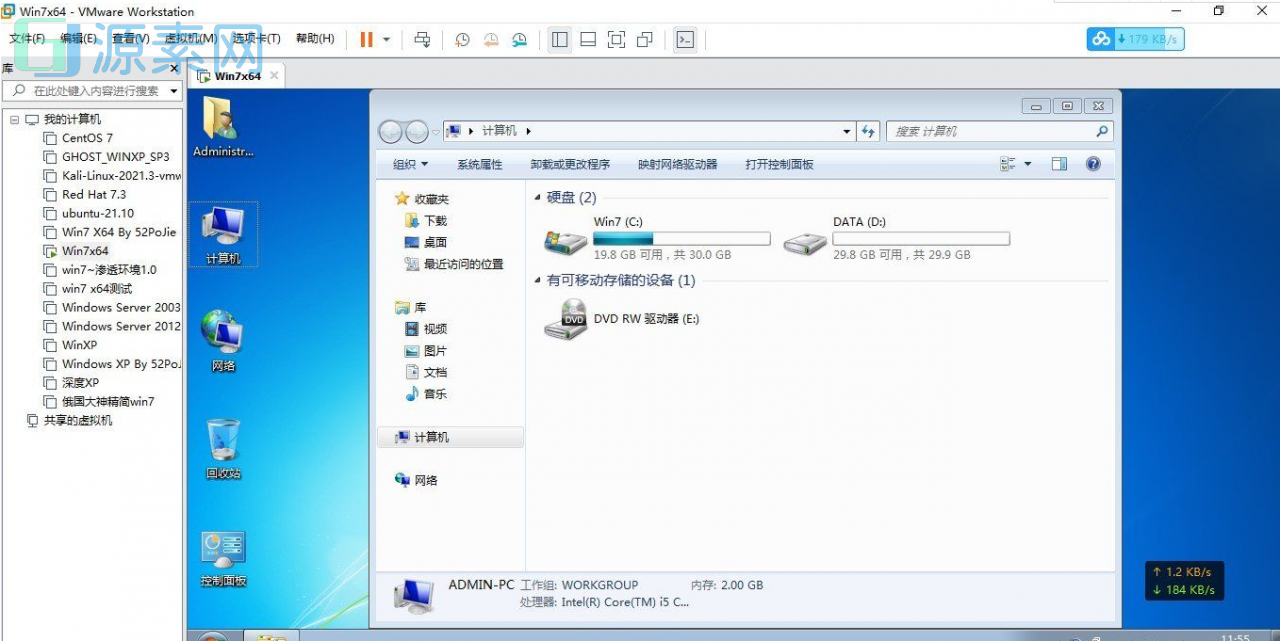Toggle the VMware library panel
Screen dimensions: 1280x641
559,40
